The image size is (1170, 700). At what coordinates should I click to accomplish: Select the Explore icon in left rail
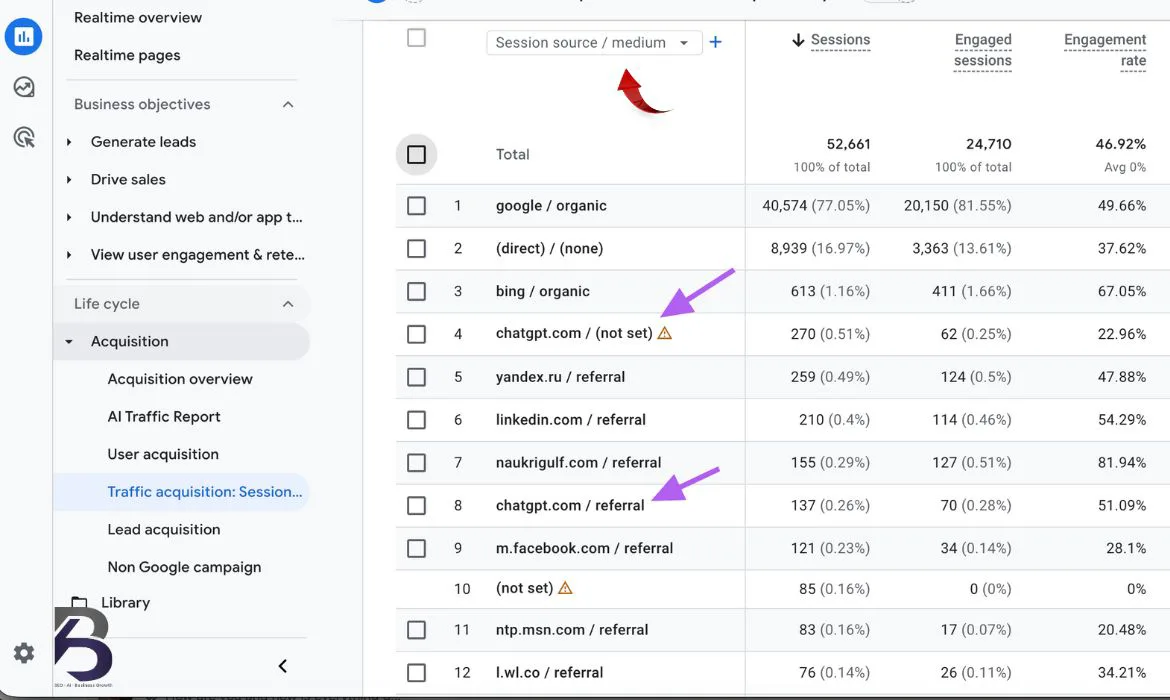click(x=22, y=86)
